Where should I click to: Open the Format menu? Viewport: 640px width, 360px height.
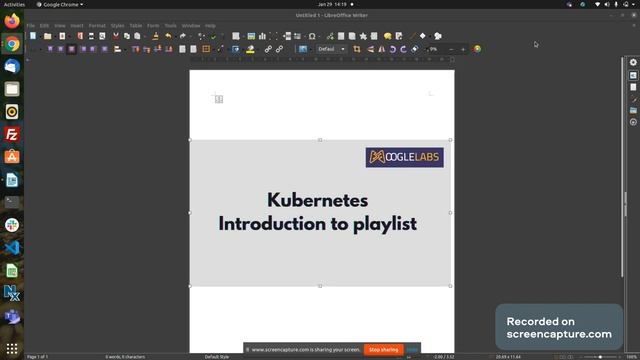97,25
